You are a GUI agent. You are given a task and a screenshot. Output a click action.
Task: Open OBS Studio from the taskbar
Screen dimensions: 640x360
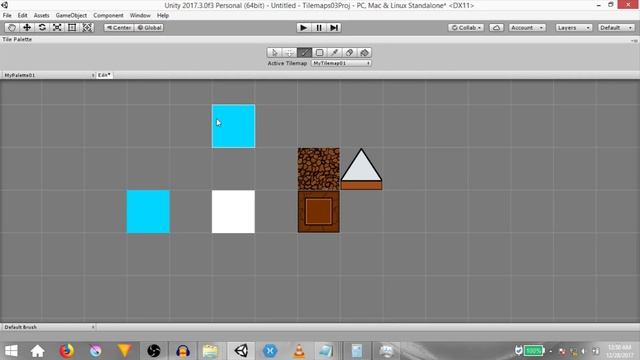(154, 351)
